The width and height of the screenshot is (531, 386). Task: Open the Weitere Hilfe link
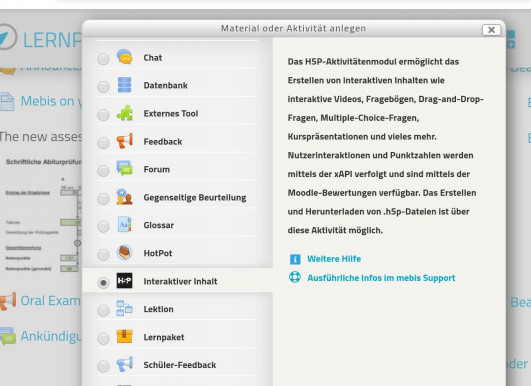coord(334,259)
